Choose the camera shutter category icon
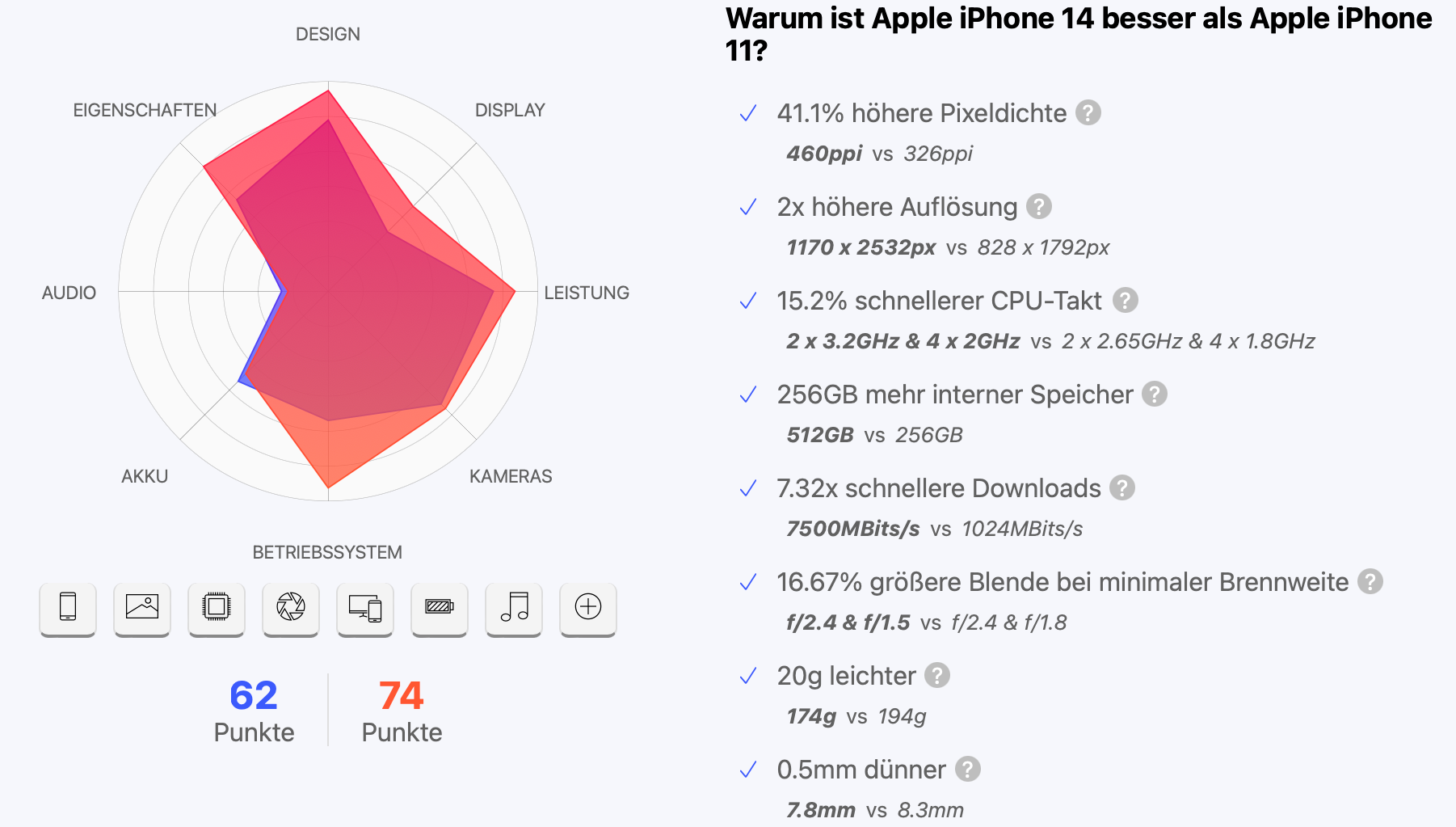This screenshot has height=827, width=1456. coord(291,607)
